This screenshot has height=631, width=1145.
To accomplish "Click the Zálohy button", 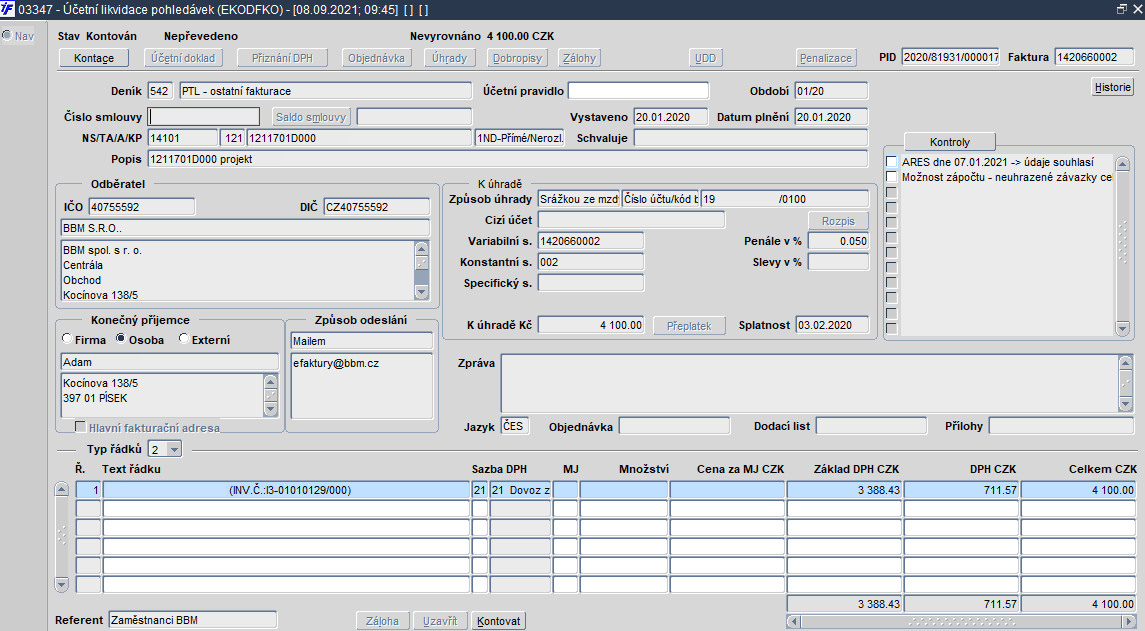I will pos(580,58).
